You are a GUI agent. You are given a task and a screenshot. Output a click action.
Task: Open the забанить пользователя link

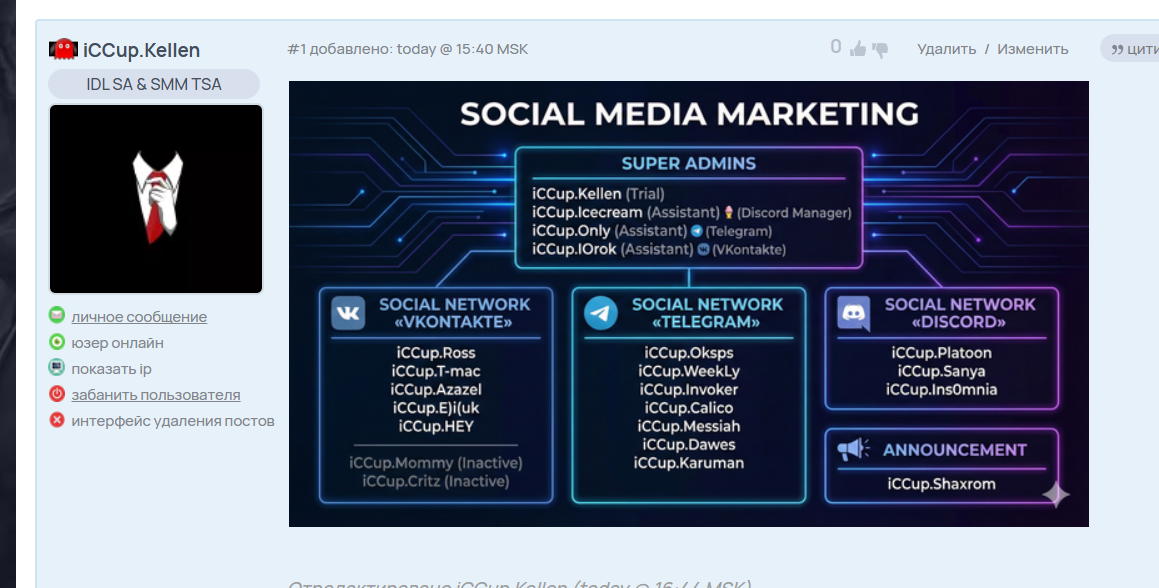point(156,395)
